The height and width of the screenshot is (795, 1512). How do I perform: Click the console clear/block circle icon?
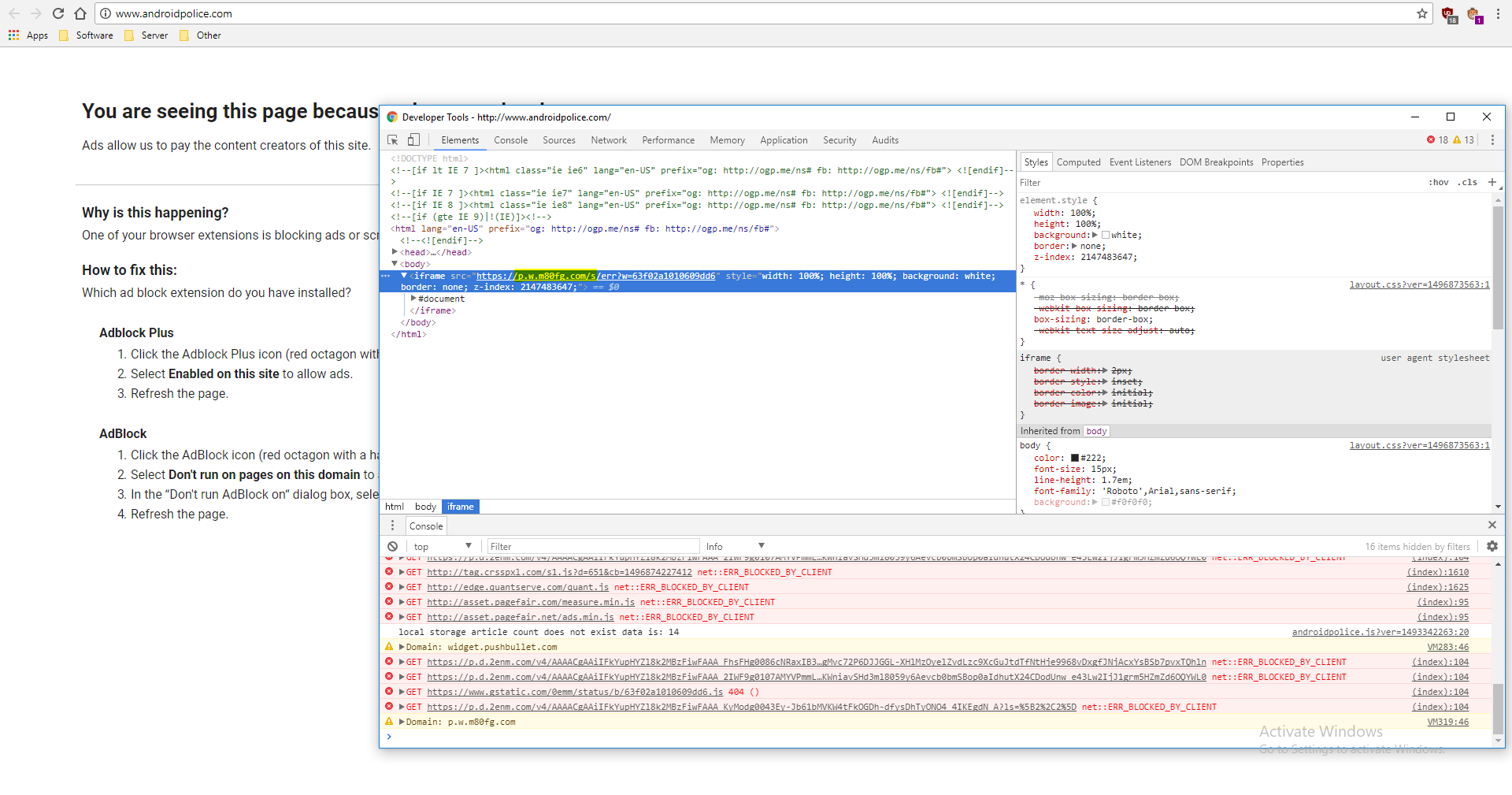(x=392, y=546)
